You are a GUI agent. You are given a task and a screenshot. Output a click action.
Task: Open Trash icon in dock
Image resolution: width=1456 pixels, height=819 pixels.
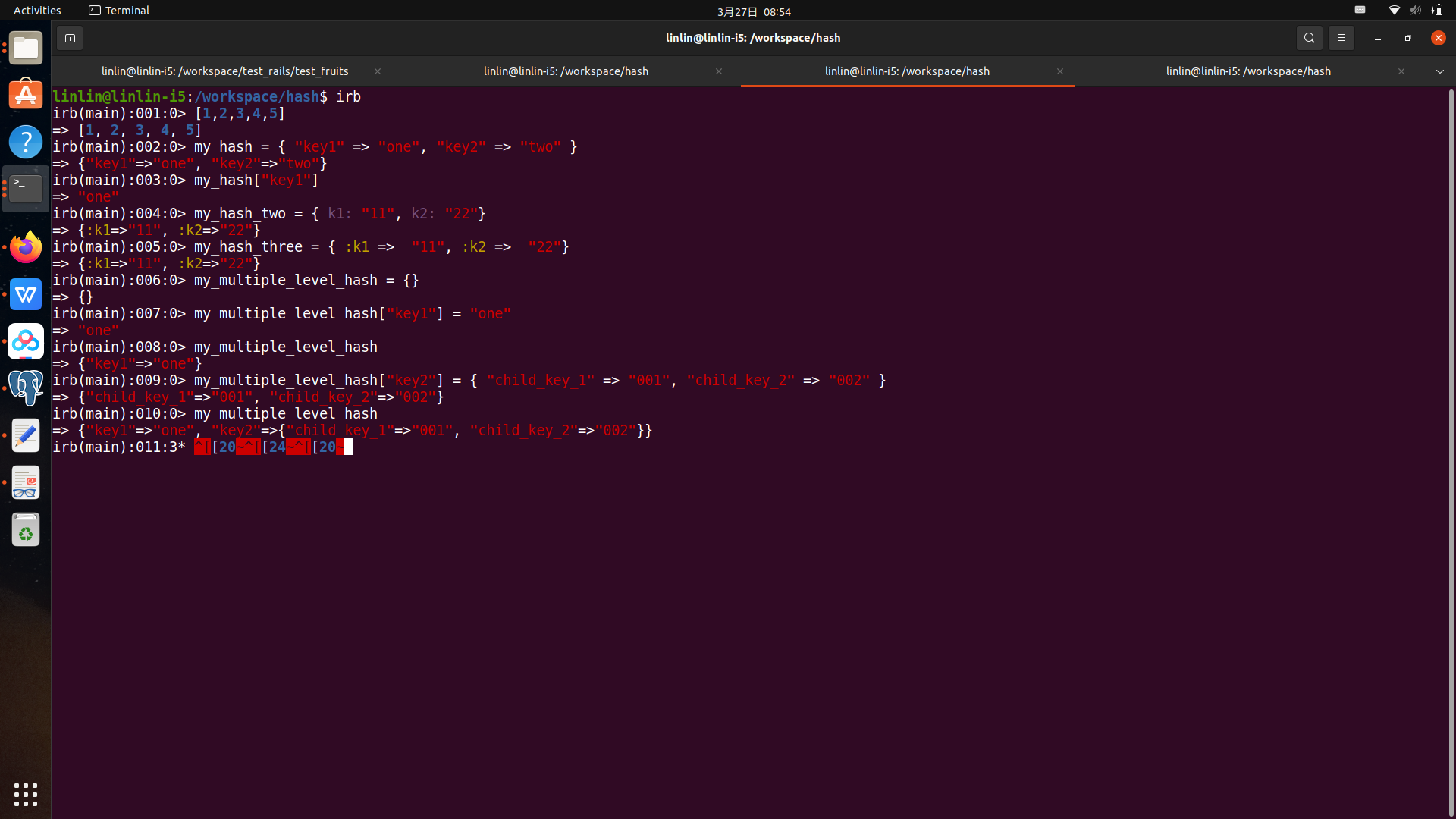click(26, 530)
